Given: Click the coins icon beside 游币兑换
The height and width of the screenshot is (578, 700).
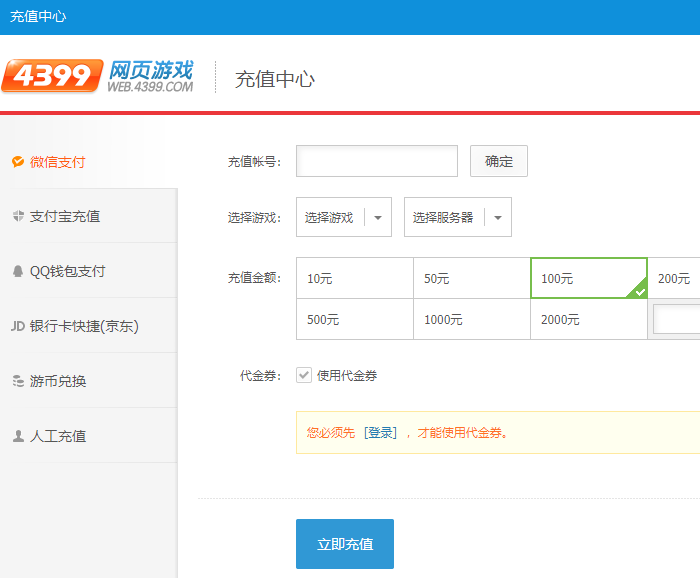Looking at the screenshot, I should coord(18,381).
